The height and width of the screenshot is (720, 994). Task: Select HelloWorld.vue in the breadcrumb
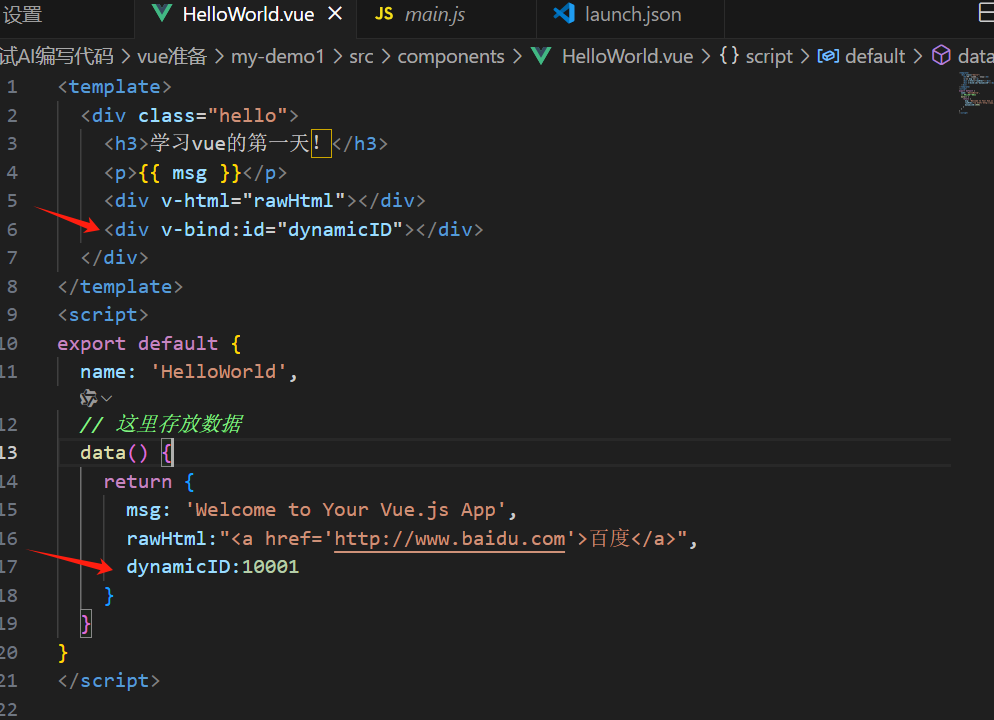point(628,56)
